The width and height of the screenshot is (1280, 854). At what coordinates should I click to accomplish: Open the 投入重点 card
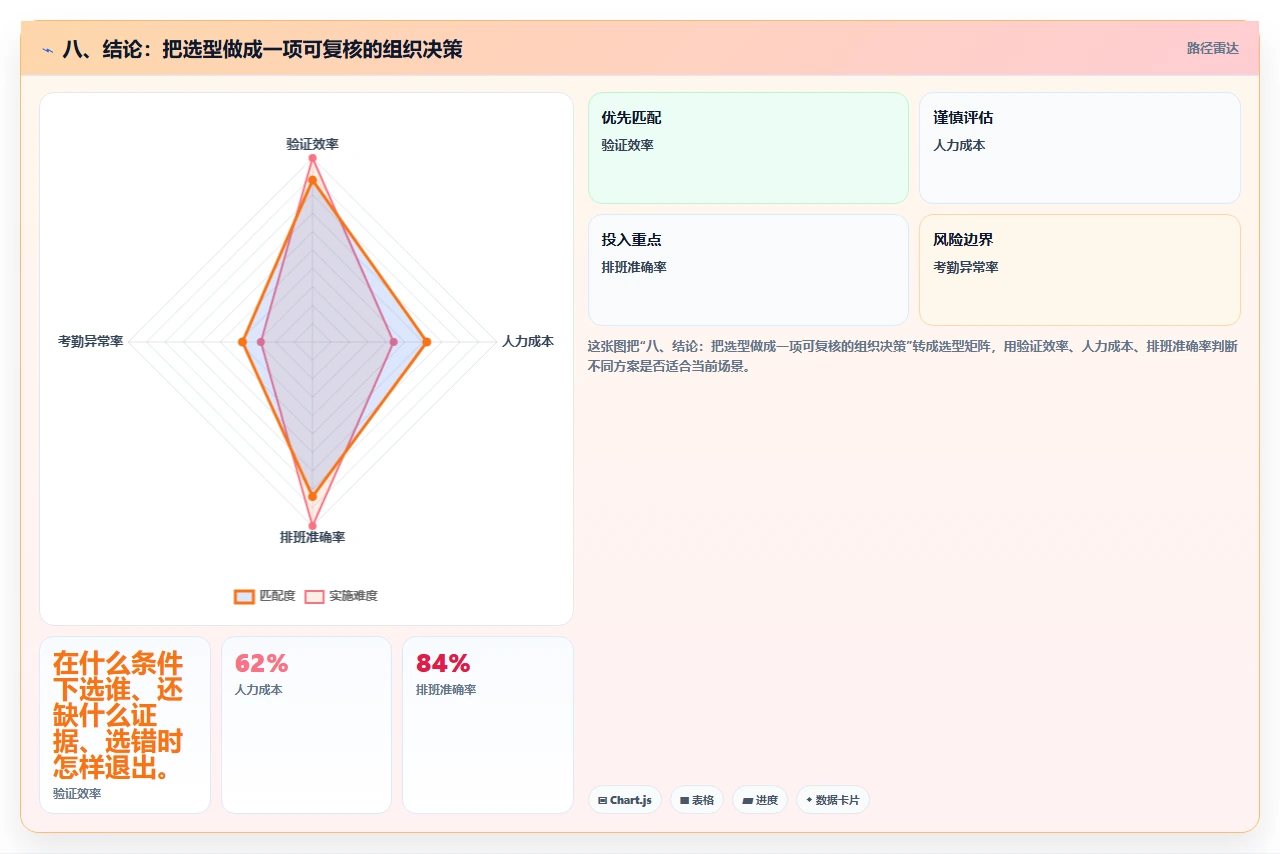point(748,270)
